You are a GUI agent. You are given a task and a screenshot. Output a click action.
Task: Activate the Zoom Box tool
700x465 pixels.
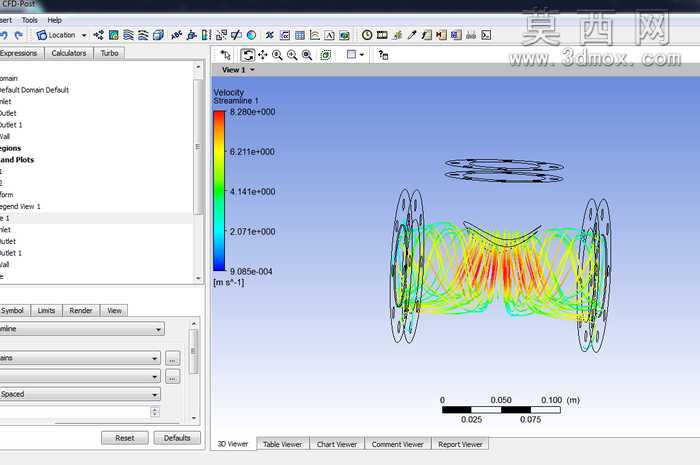[x=292, y=55]
